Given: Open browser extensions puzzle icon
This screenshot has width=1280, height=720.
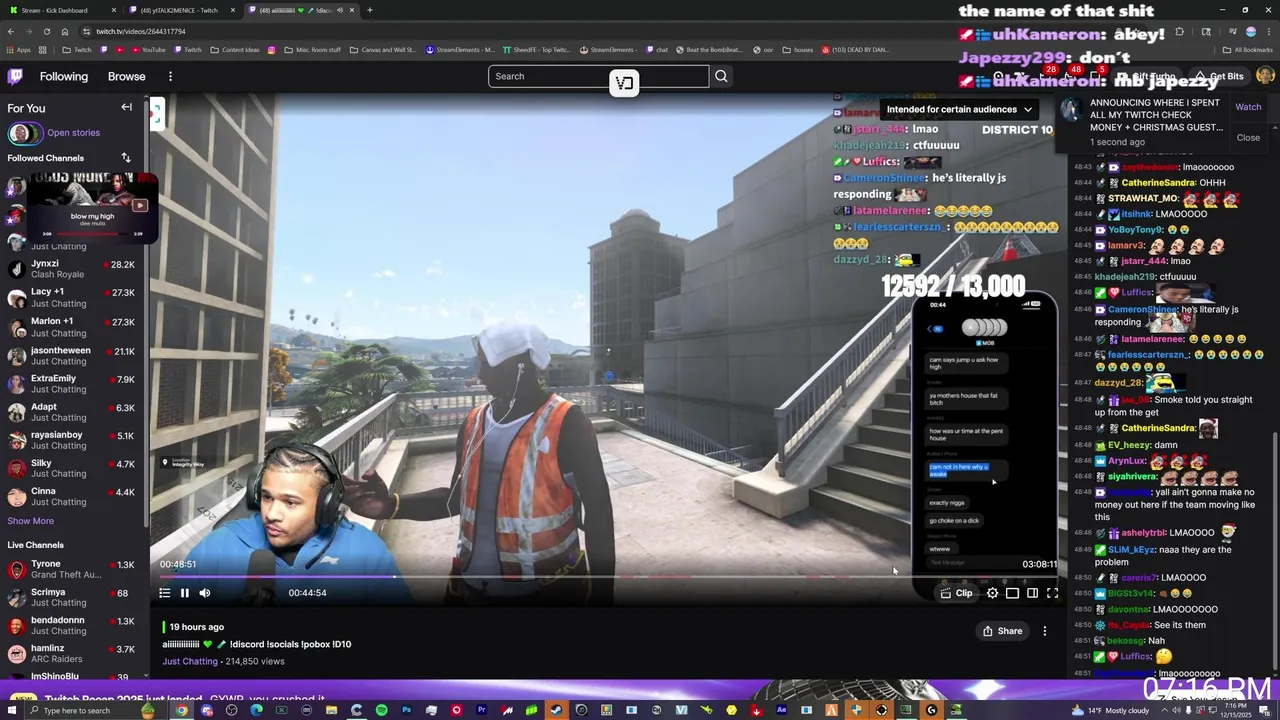Looking at the screenshot, I should 1179,31.
